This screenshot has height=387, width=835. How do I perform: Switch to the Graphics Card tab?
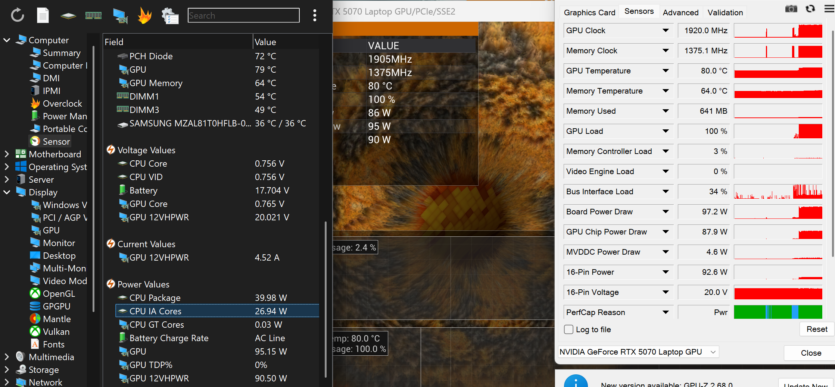[x=589, y=12]
